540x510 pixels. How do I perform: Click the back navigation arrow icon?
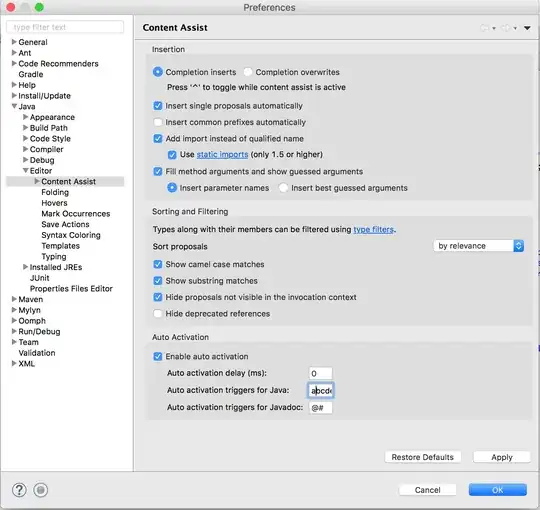[x=485, y=28]
